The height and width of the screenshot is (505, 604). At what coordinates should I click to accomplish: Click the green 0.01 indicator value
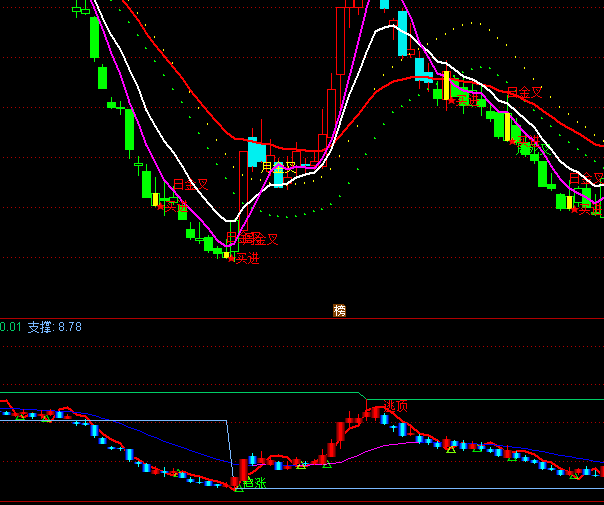10,327
